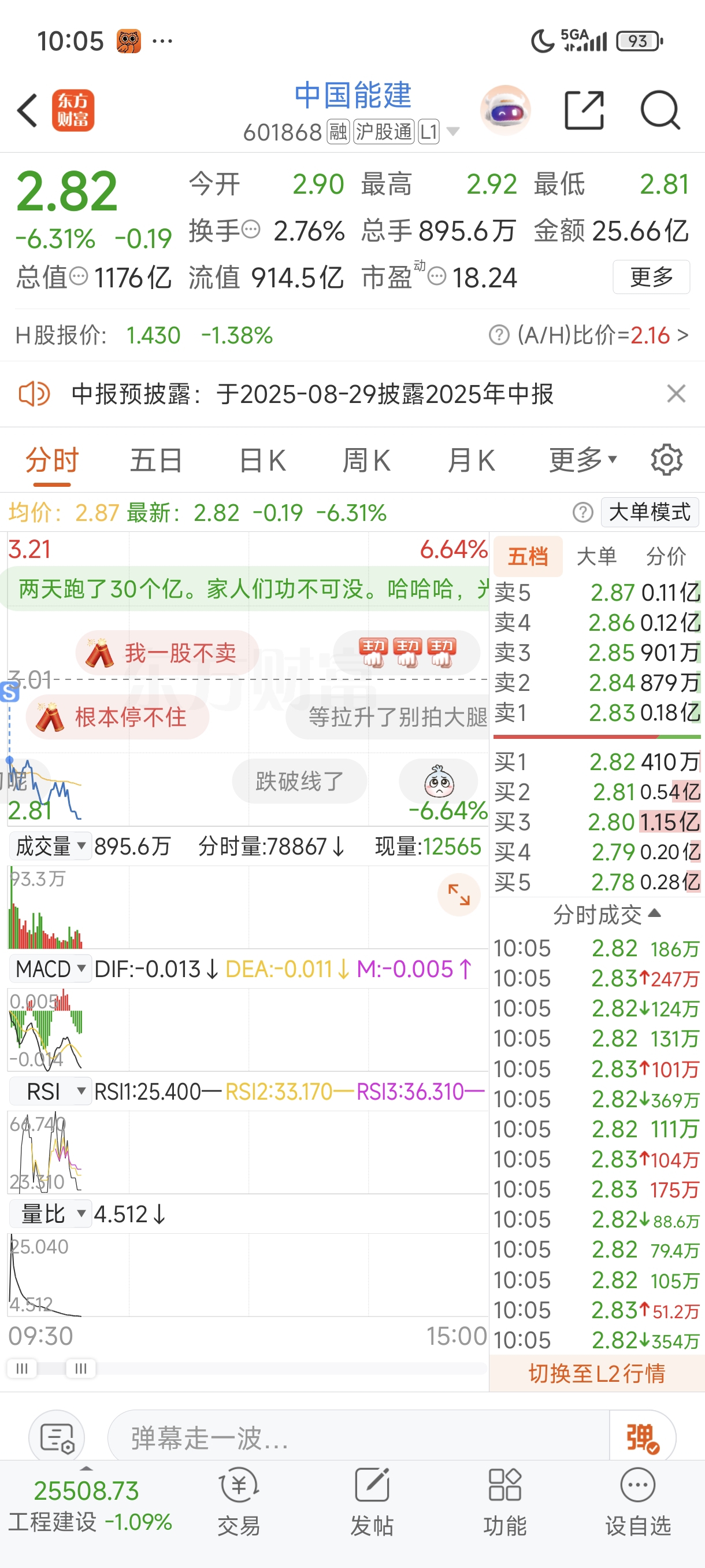
Task: Grab the right chart range slider handle
Action: pos(80,1369)
